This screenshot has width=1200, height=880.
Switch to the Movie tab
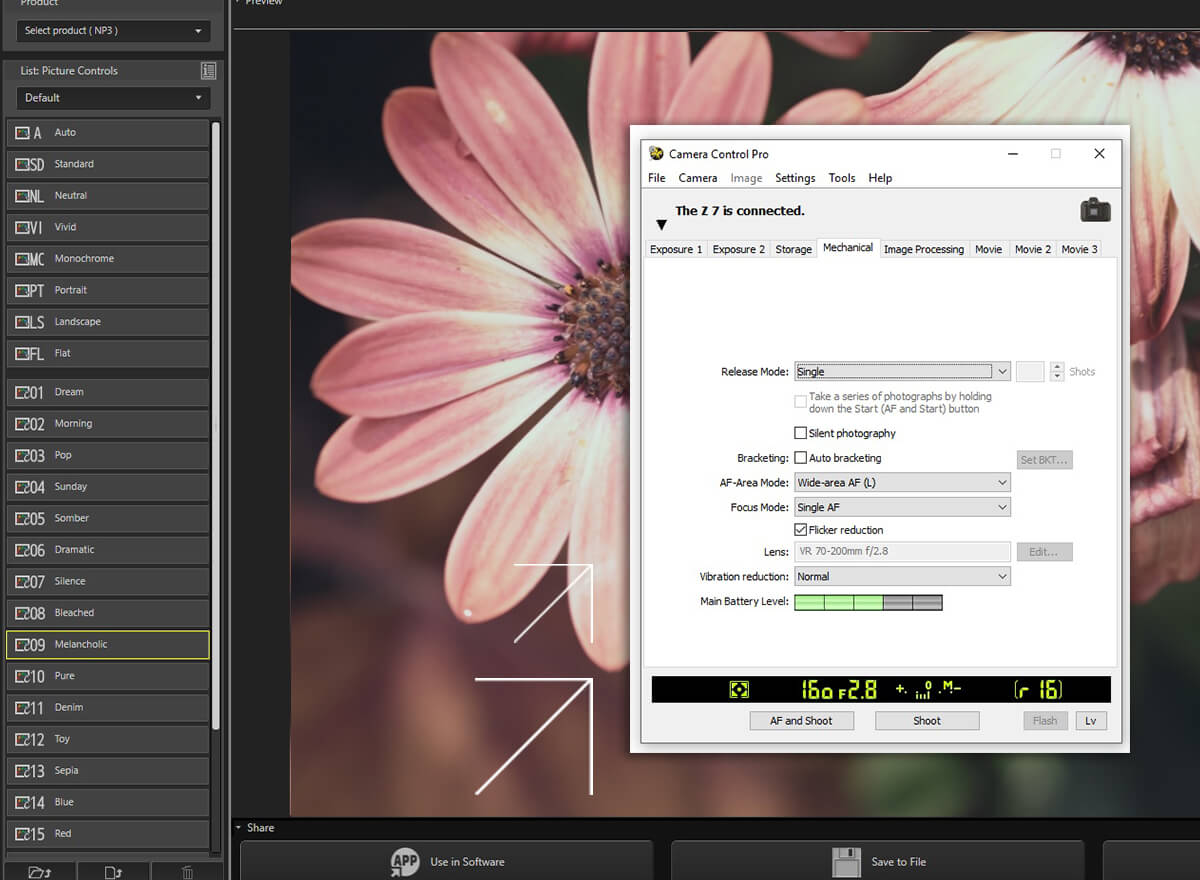click(x=989, y=249)
